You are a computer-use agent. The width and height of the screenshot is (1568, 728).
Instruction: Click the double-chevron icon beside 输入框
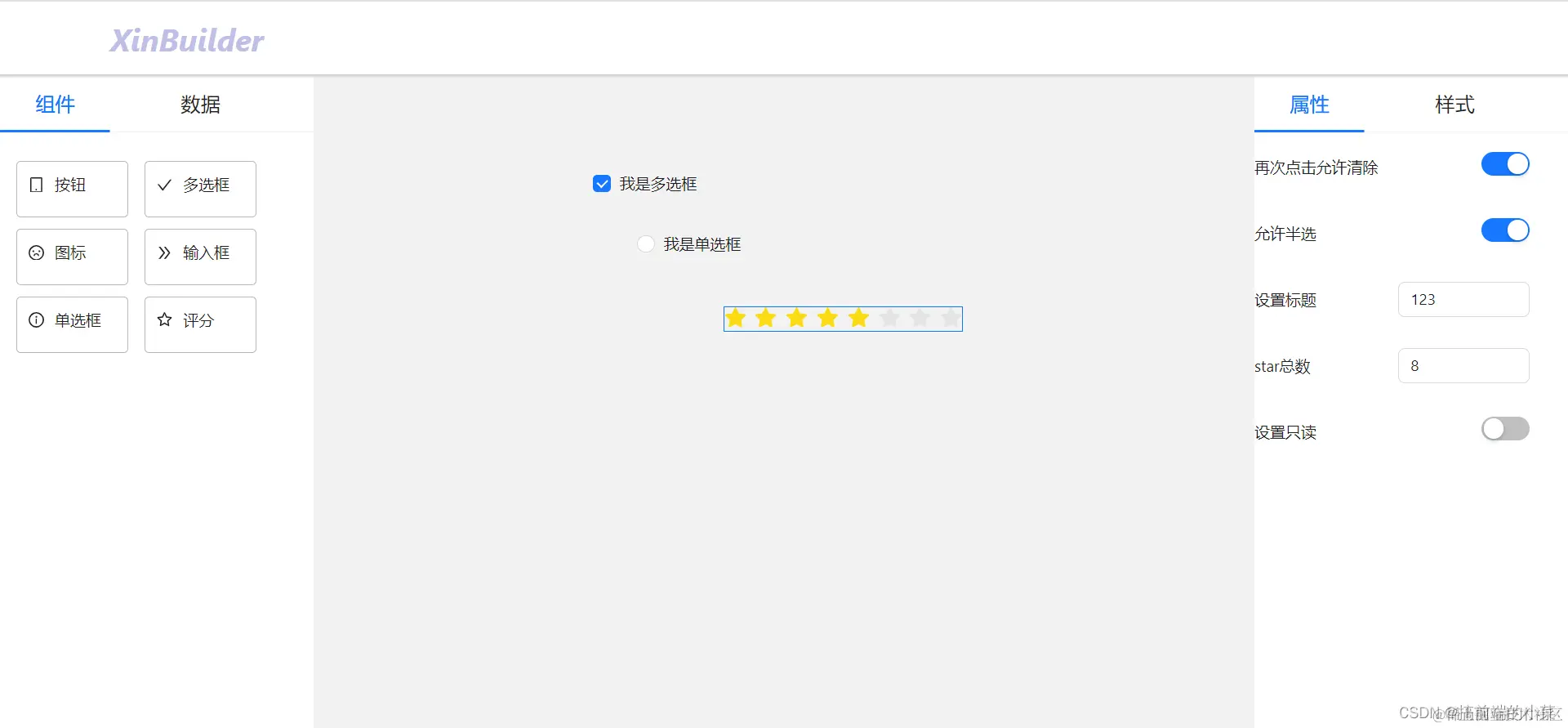[x=164, y=252]
